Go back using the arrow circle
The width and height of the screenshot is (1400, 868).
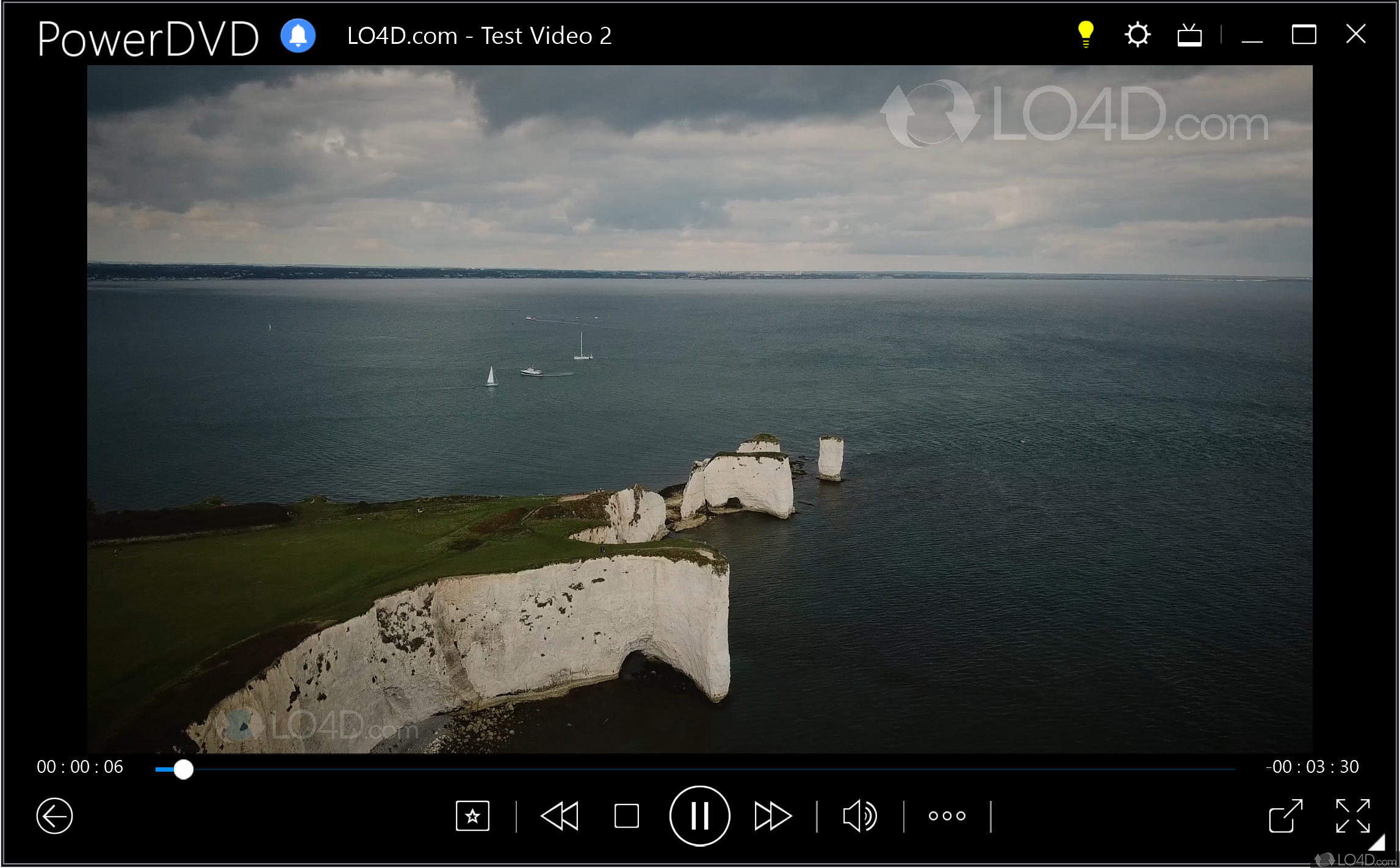[54, 816]
